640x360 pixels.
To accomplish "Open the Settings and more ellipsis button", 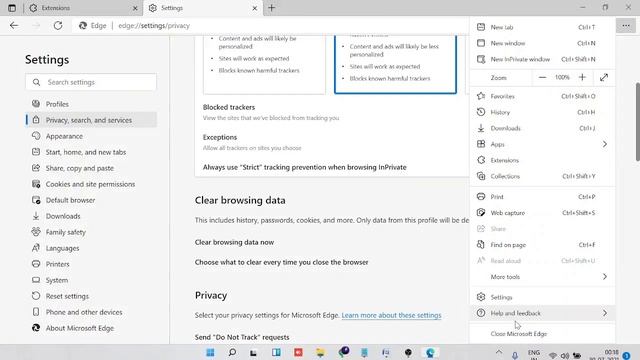I will pos(626,25).
